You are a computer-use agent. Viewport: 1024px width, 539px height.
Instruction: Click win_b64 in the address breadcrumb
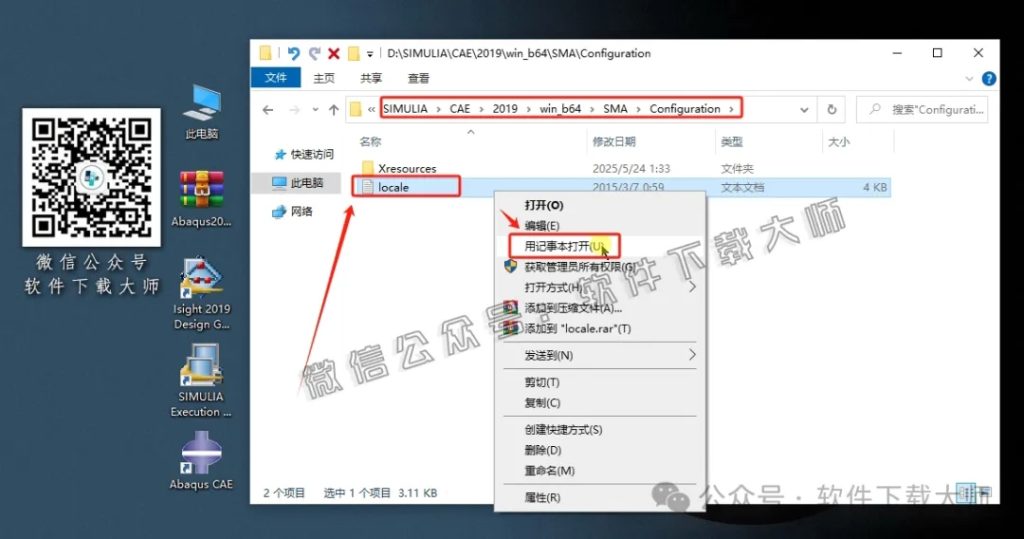point(560,109)
